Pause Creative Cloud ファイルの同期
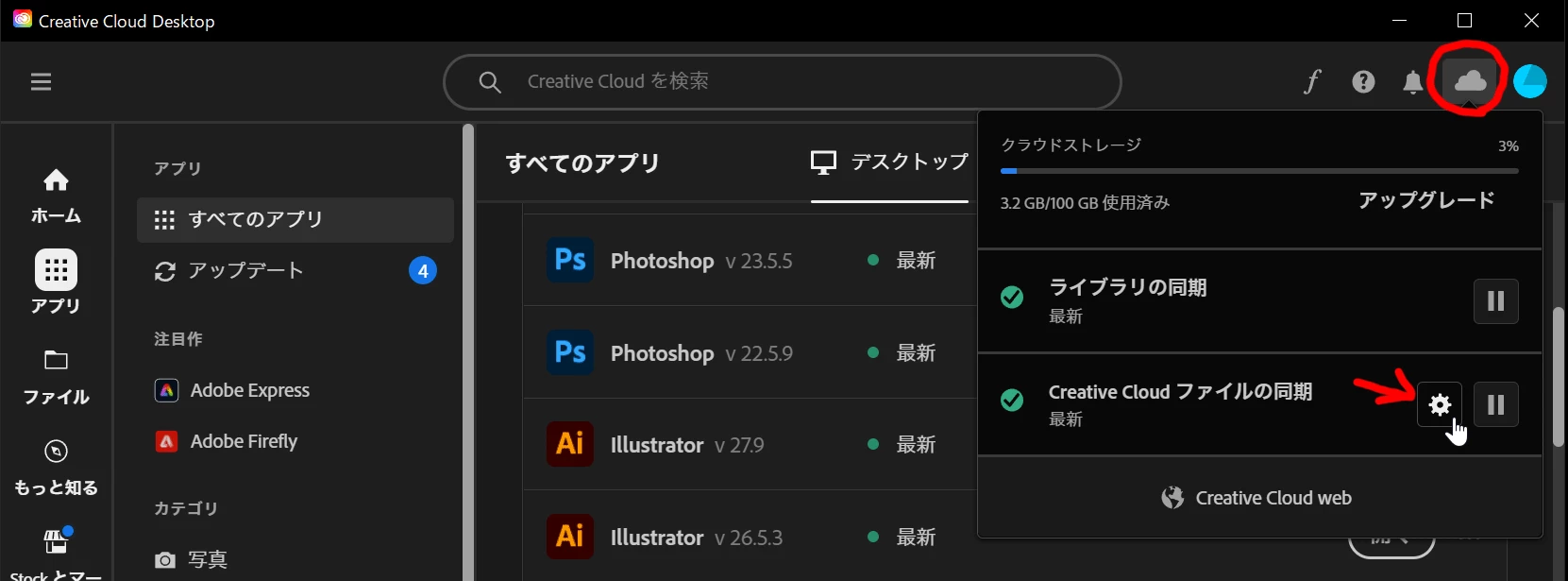1568x581 pixels. (x=1496, y=404)
